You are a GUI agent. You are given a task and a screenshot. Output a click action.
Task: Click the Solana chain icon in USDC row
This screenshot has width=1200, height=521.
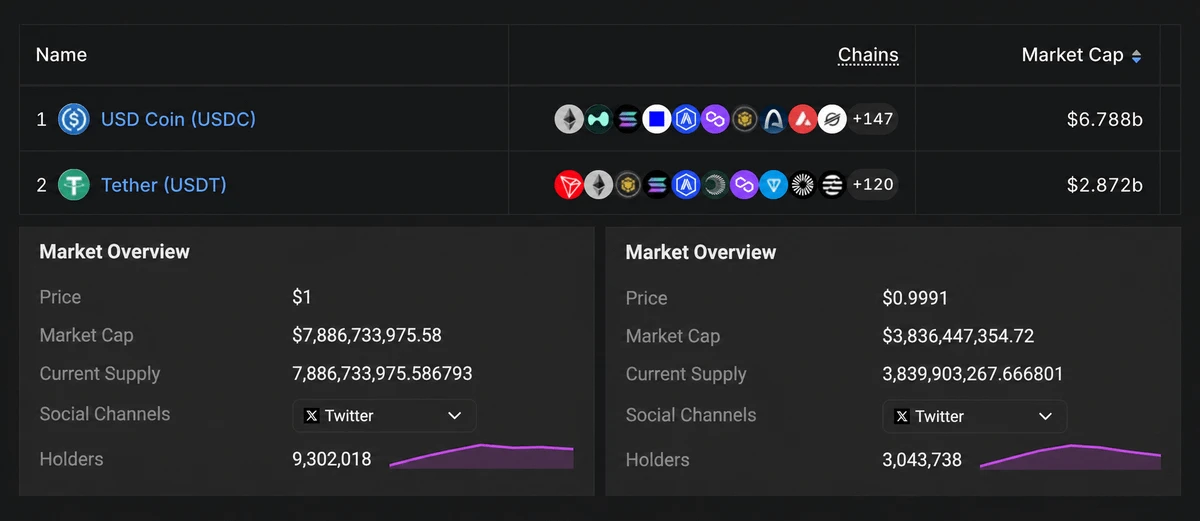[627, 120]
